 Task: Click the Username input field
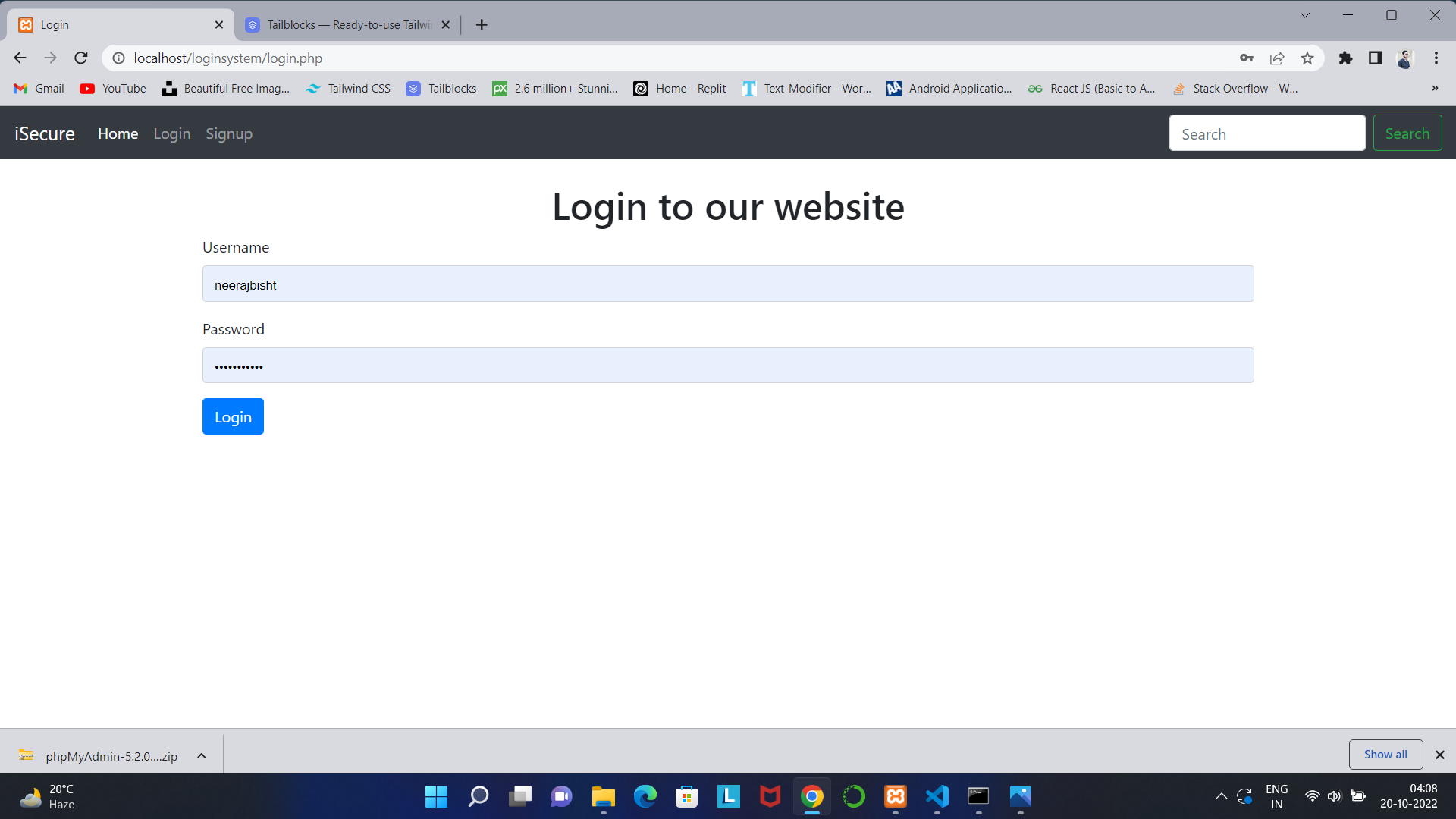click(x=728, y=284)
